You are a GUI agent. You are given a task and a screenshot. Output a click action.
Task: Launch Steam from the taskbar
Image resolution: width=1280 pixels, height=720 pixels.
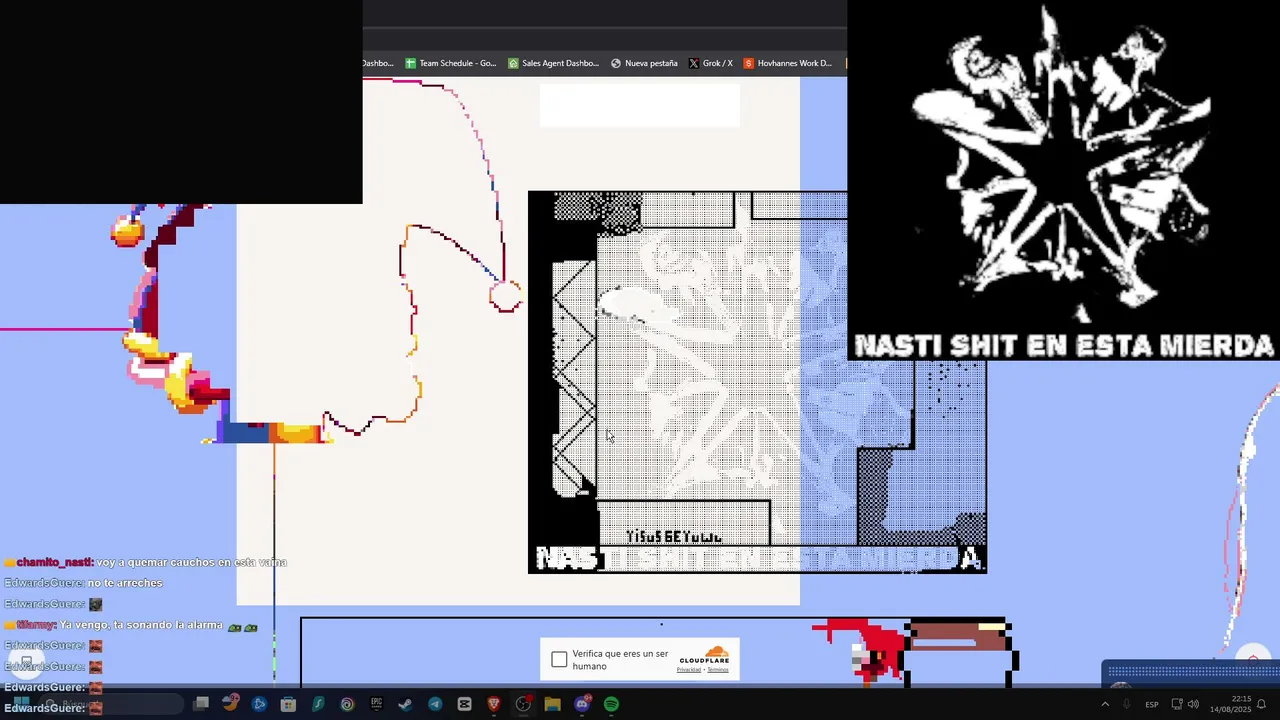(x=405, y=704)
